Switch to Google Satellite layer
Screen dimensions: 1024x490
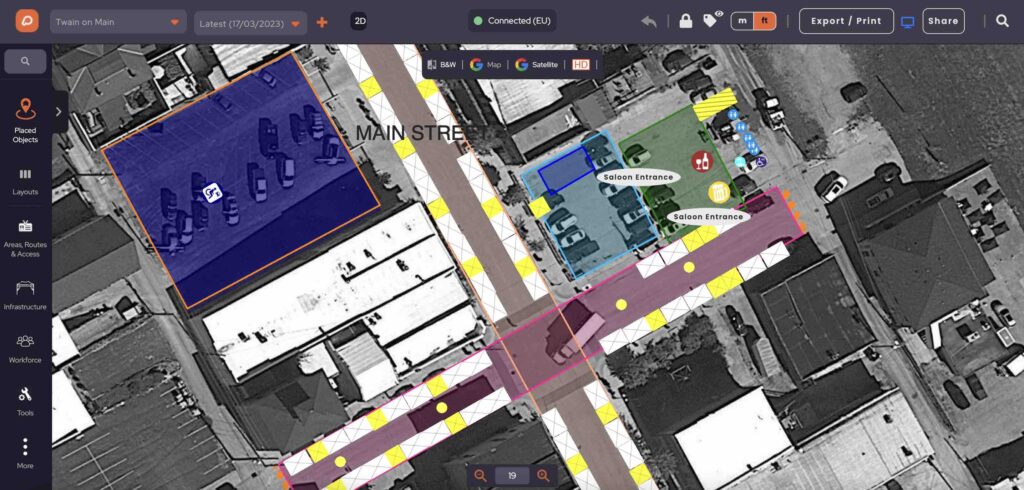[x=536, y=65]
